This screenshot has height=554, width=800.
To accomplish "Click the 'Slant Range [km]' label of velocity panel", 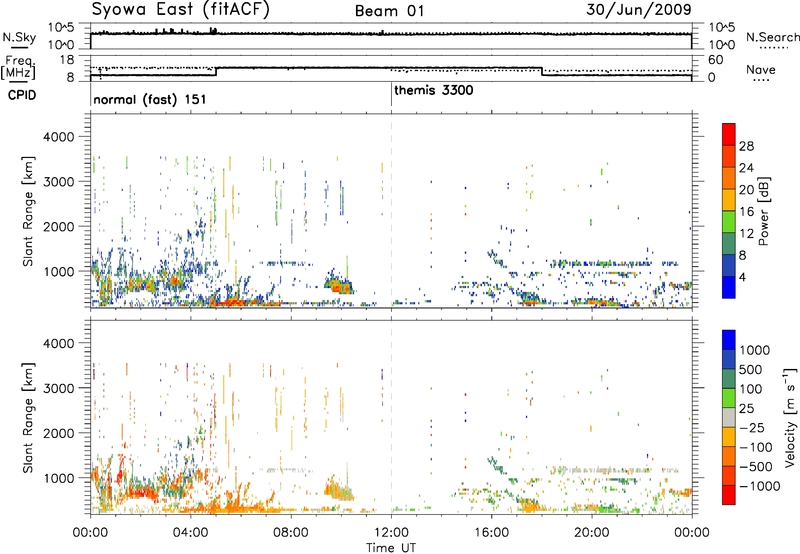I will (28, 418).
